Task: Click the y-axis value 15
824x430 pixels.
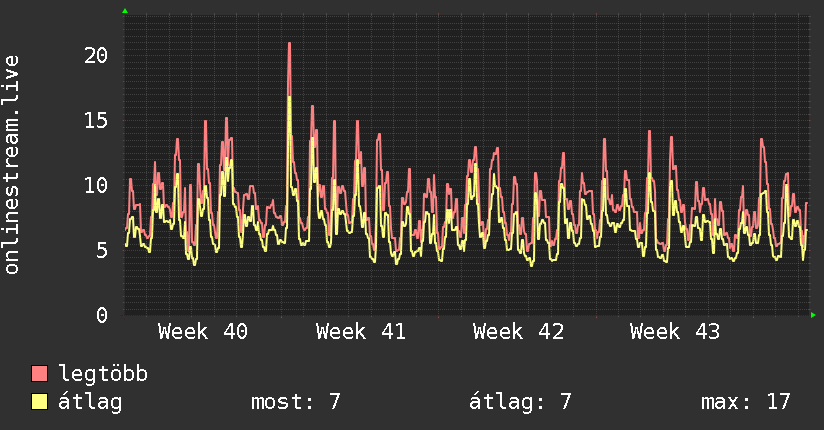Action: tap(96, 120)
